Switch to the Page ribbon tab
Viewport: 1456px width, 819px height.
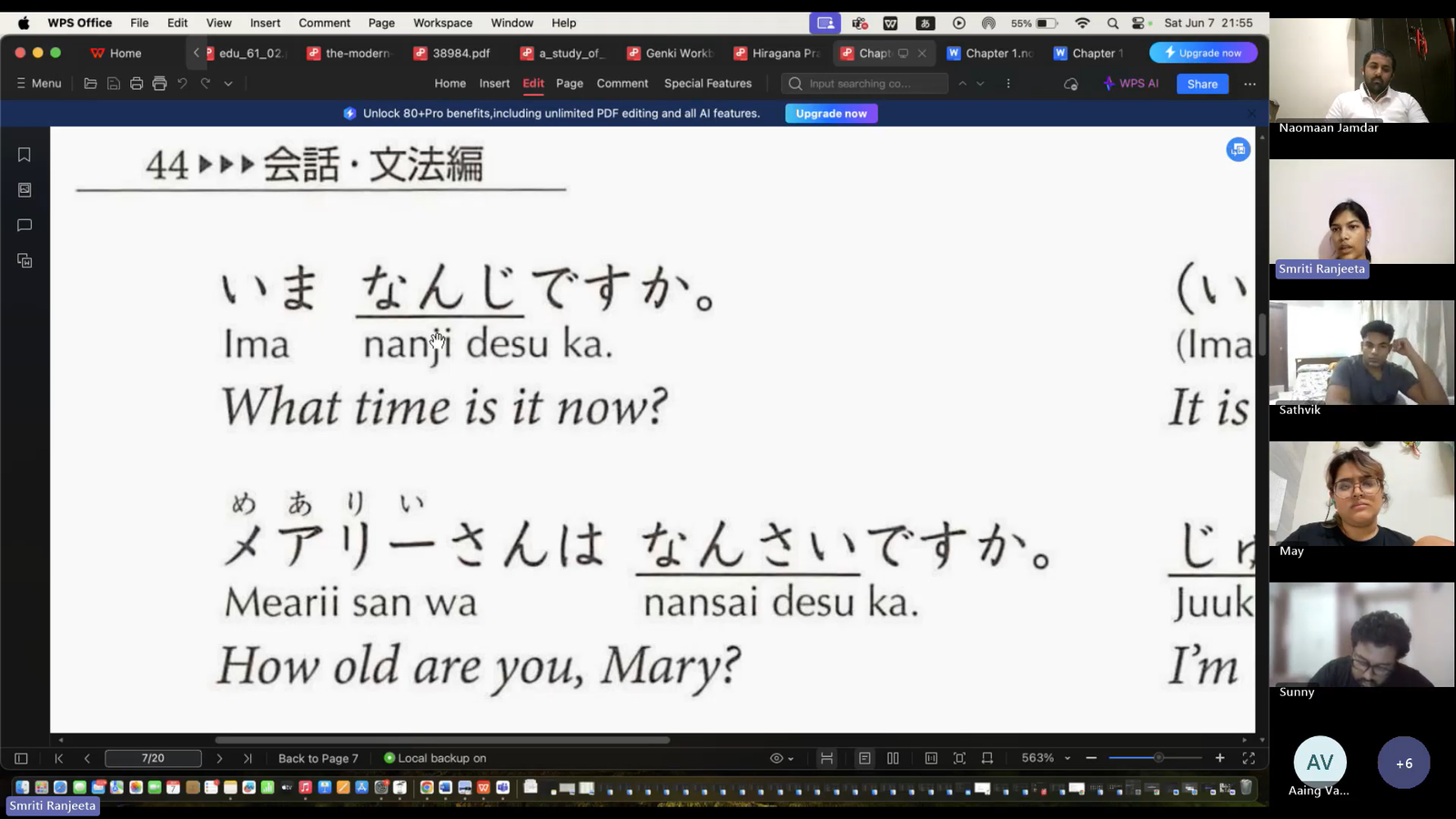[570, 84]
